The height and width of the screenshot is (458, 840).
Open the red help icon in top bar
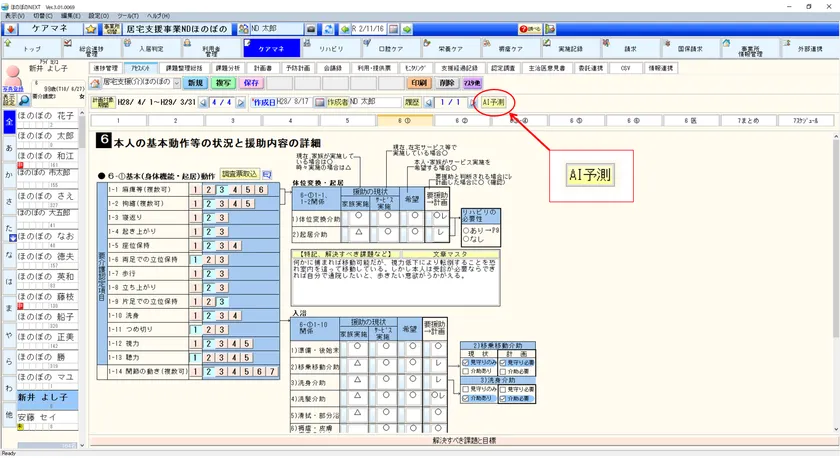coord(530,29)
